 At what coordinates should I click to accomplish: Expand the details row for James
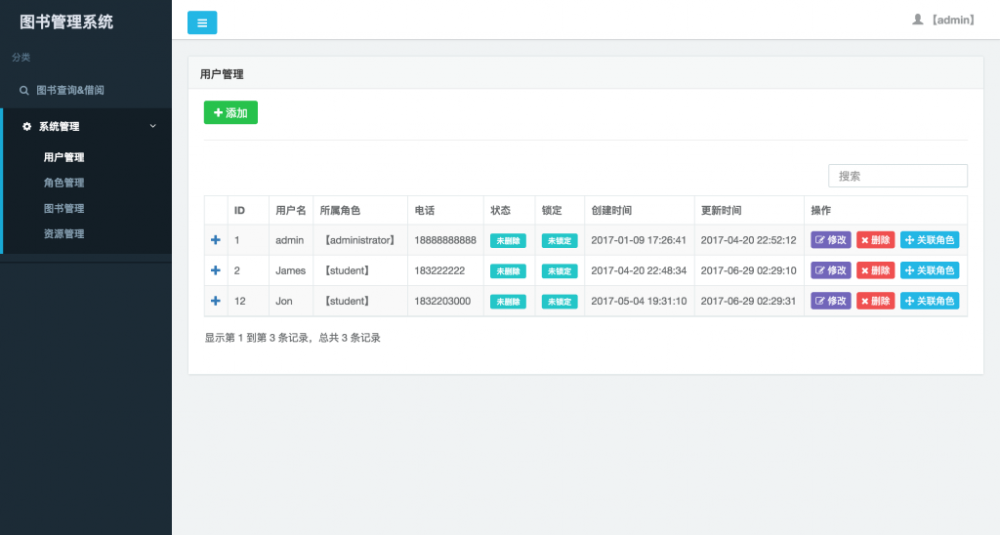coord(216,270)
